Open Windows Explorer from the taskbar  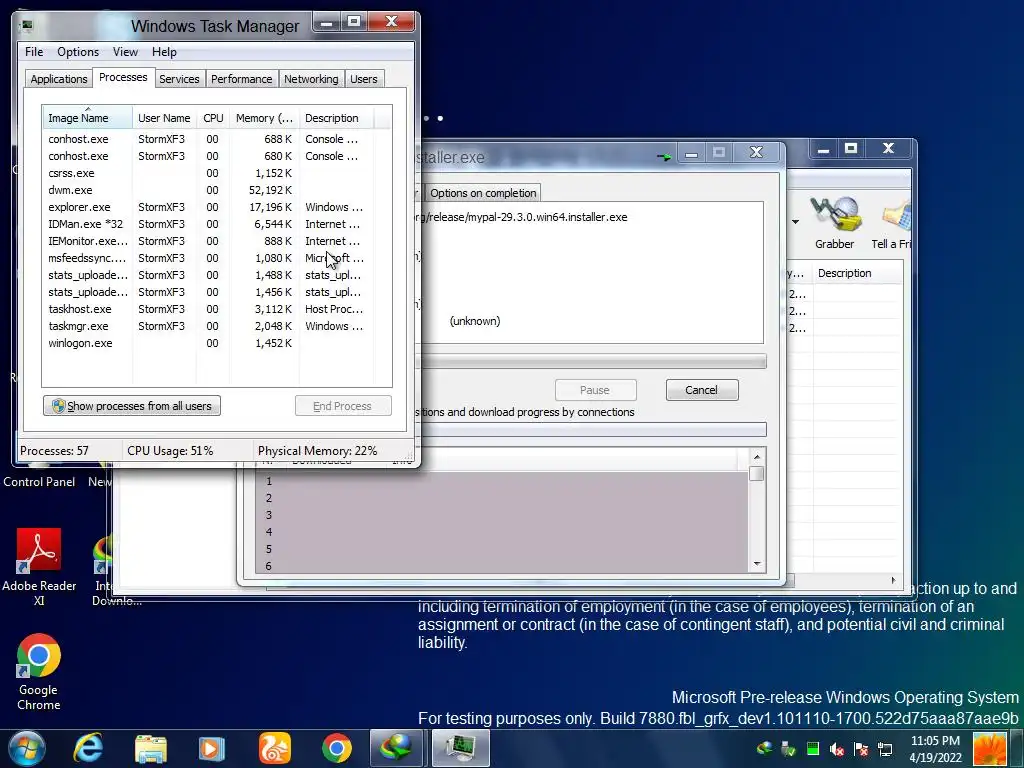151,748
